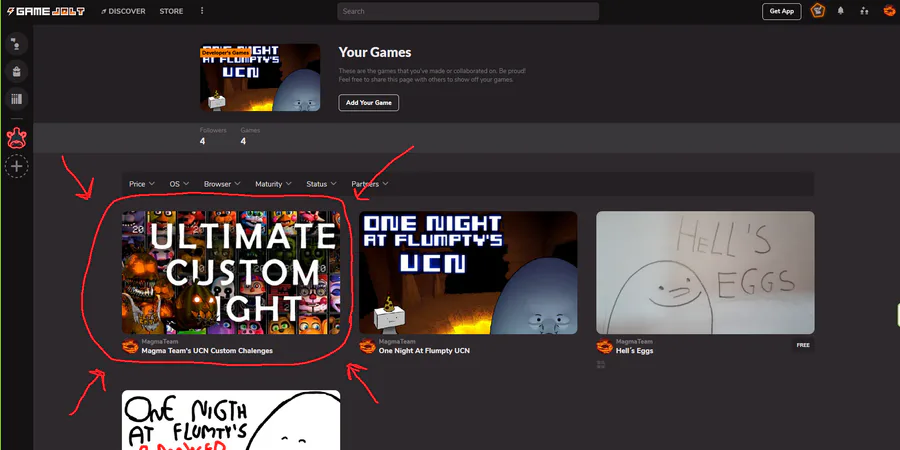Click MagmaTeam name above UCN Custom Chalenges
The image size is (900, 450).
click(160, 342)
